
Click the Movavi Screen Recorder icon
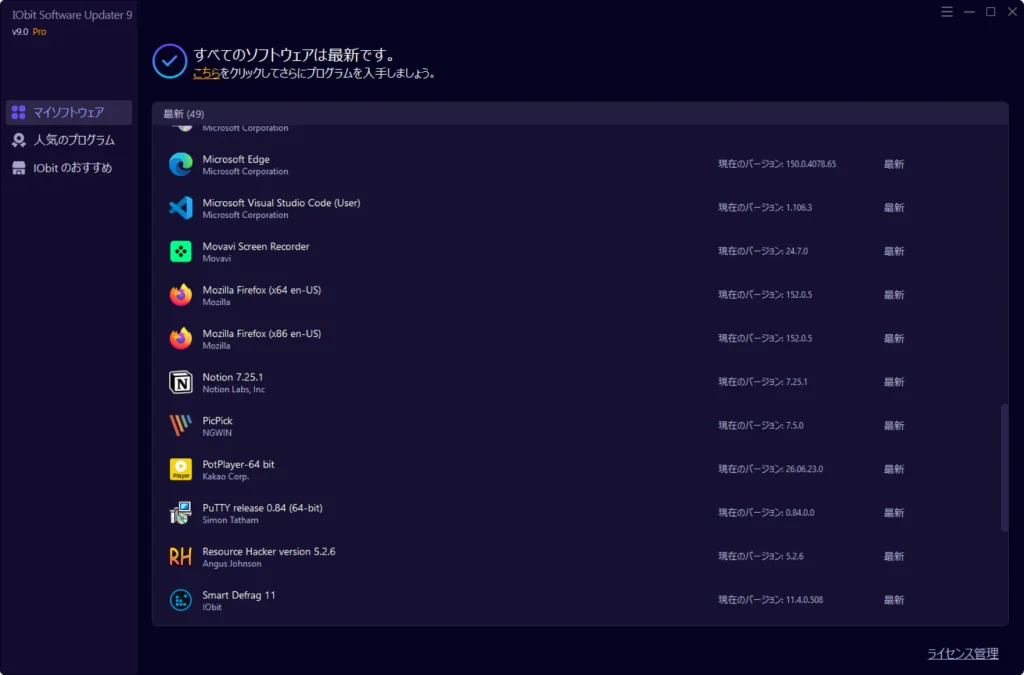181,251
